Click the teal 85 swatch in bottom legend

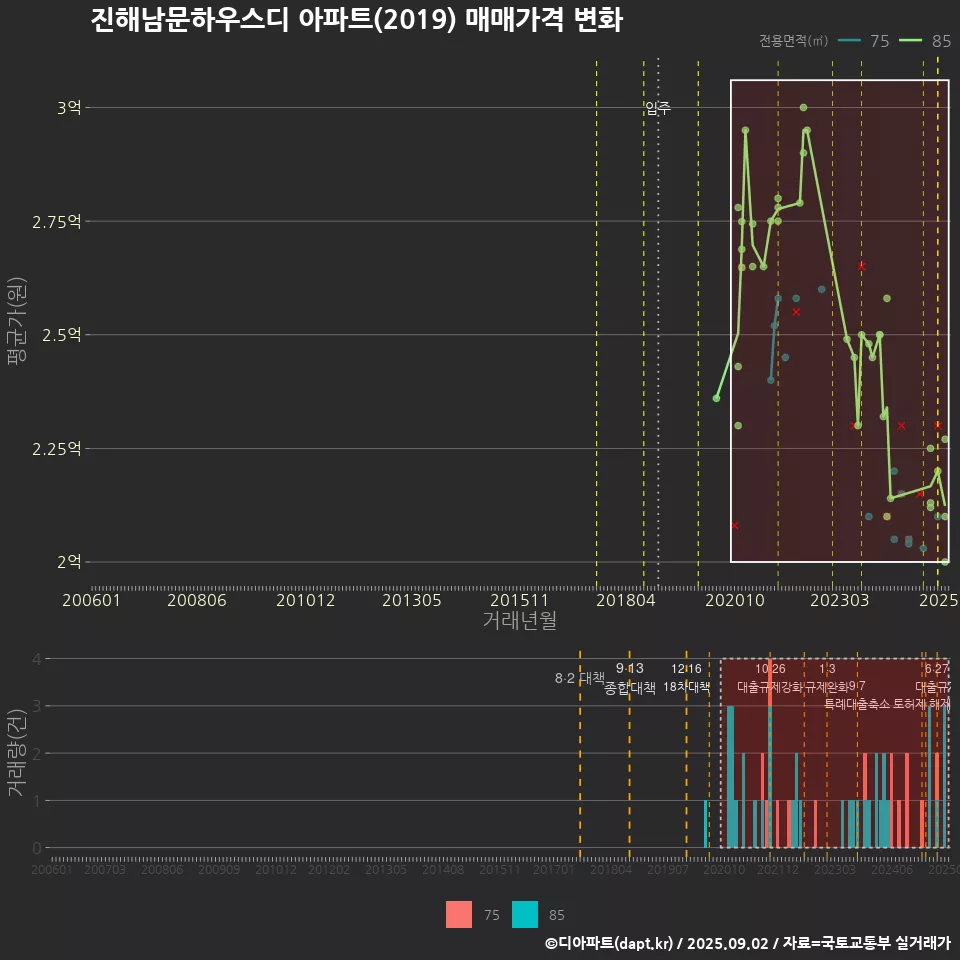click(x=525, y=915)
